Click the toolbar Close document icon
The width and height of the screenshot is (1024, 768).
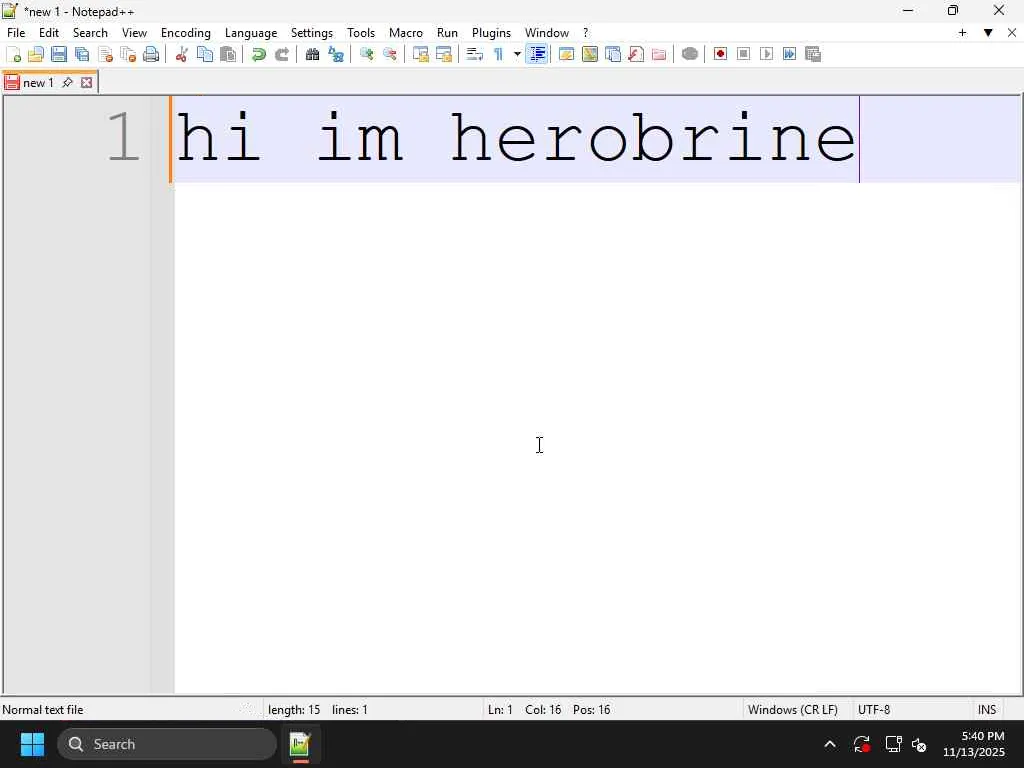(x=105, y=54)
